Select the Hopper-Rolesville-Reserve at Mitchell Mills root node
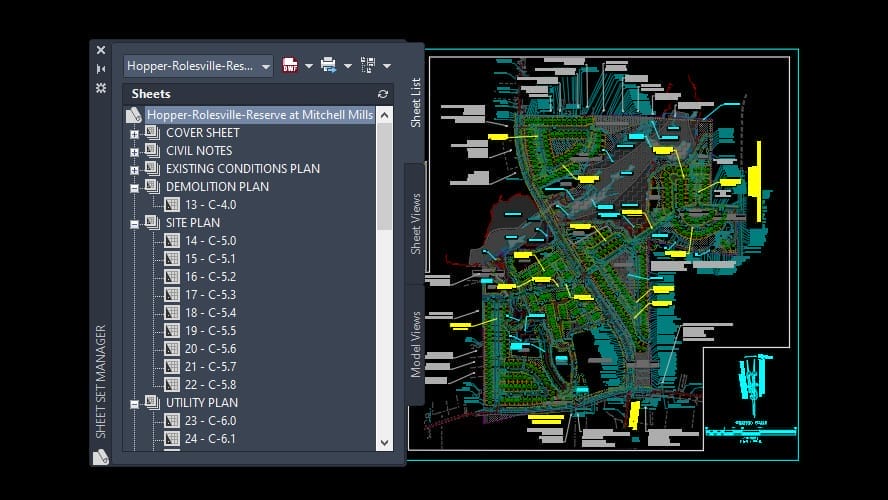The height and width of the screenshot is (500, 888). [260, 115]
